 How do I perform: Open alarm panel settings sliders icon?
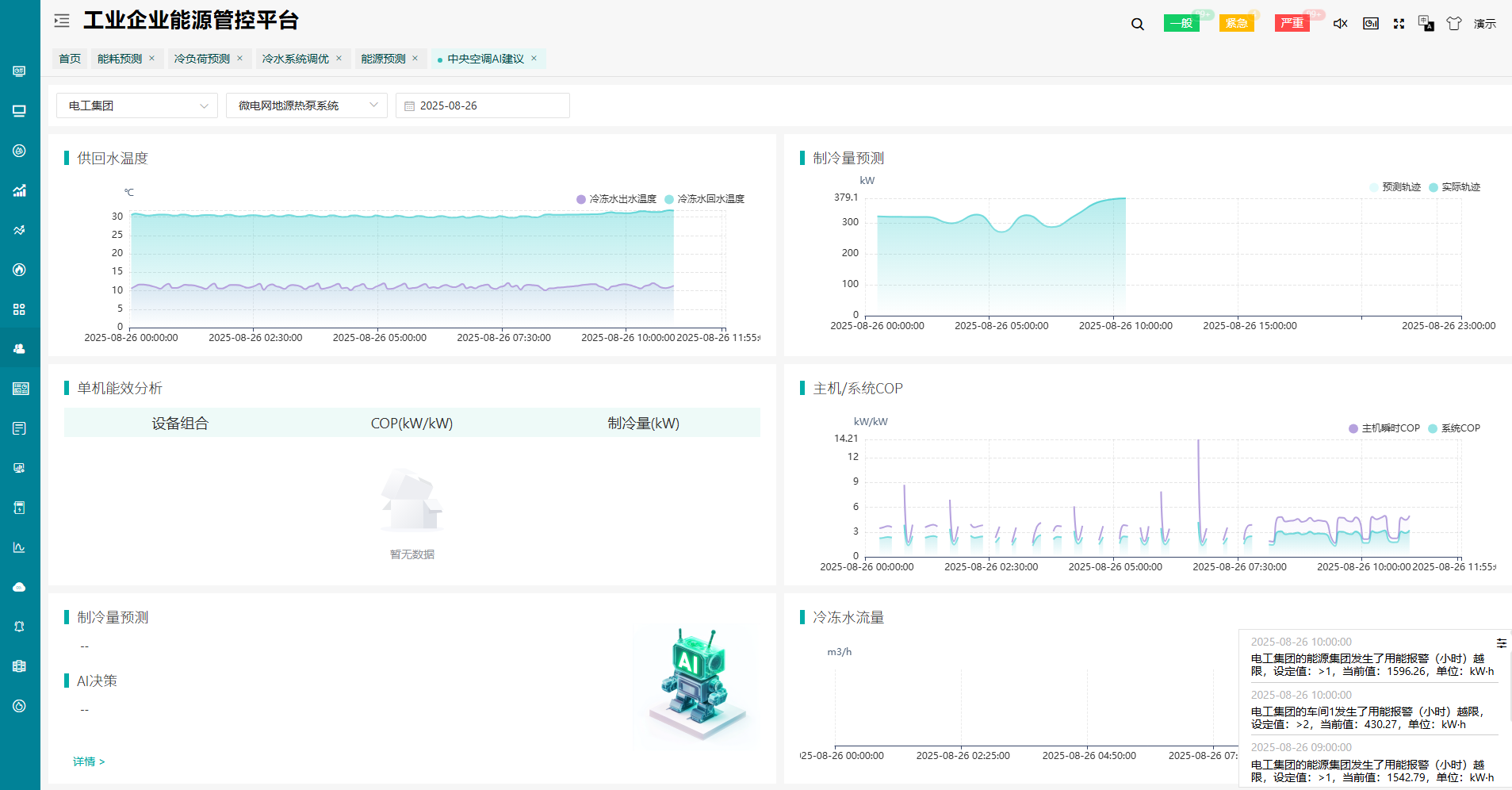pyautogui.click(x=1501, y=642)
